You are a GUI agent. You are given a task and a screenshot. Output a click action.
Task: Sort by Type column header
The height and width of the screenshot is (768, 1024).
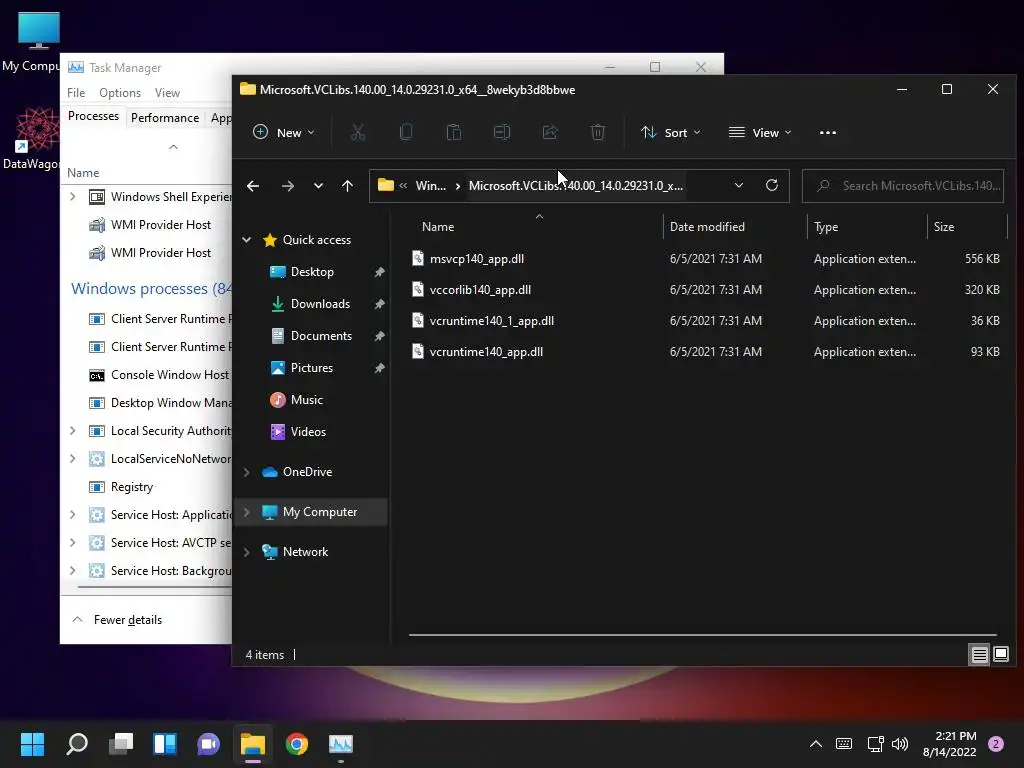pos(826,227)
